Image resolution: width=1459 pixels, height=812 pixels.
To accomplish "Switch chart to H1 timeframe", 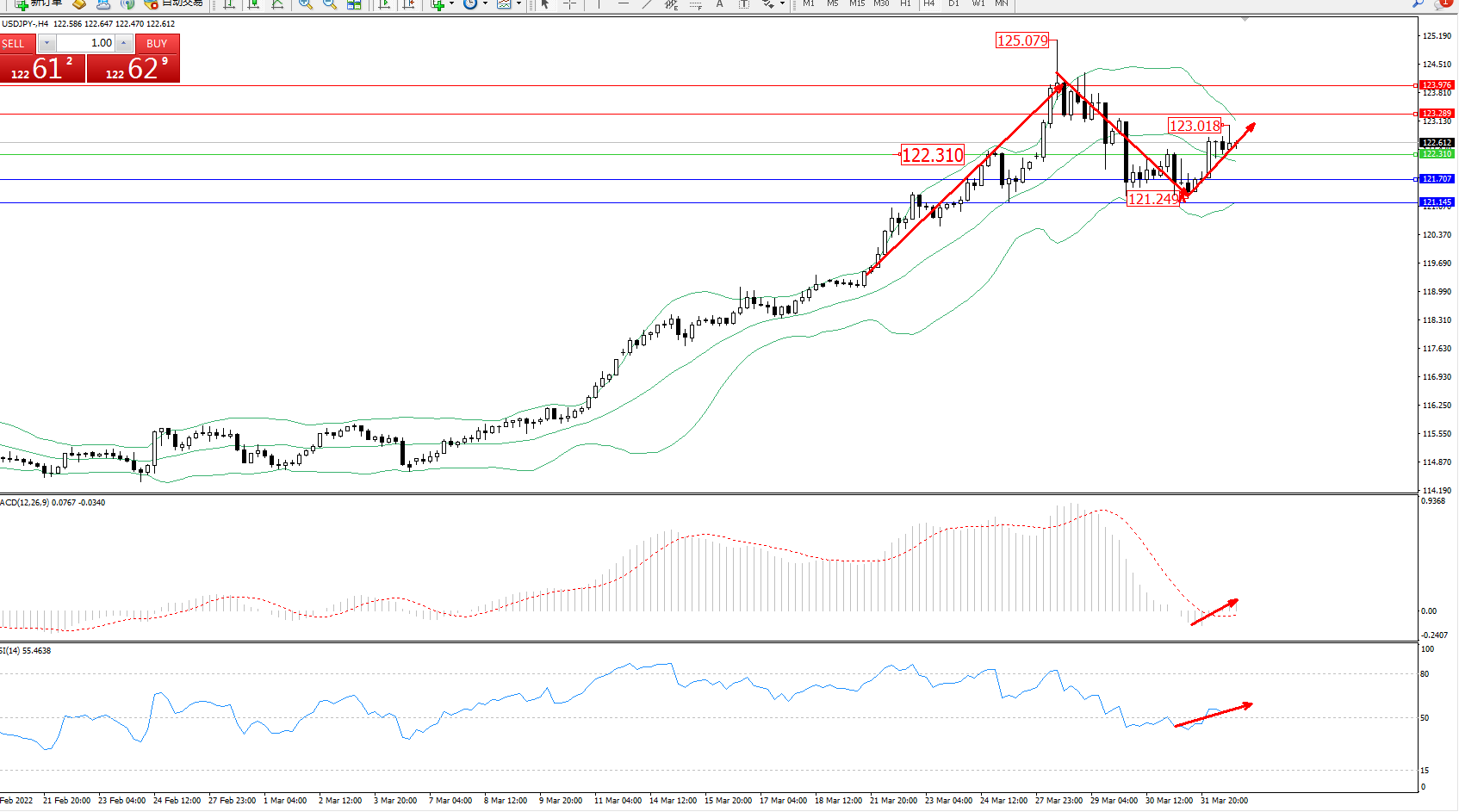I will pyautogui.click(x=905, y=3).
